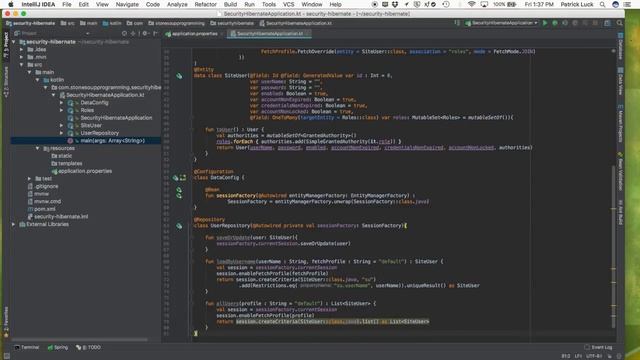The width and height of the screenshot is (640, 360).
Task: Open Search Everywhere magnifier in IDE toolbar
Action: point(620,23)
